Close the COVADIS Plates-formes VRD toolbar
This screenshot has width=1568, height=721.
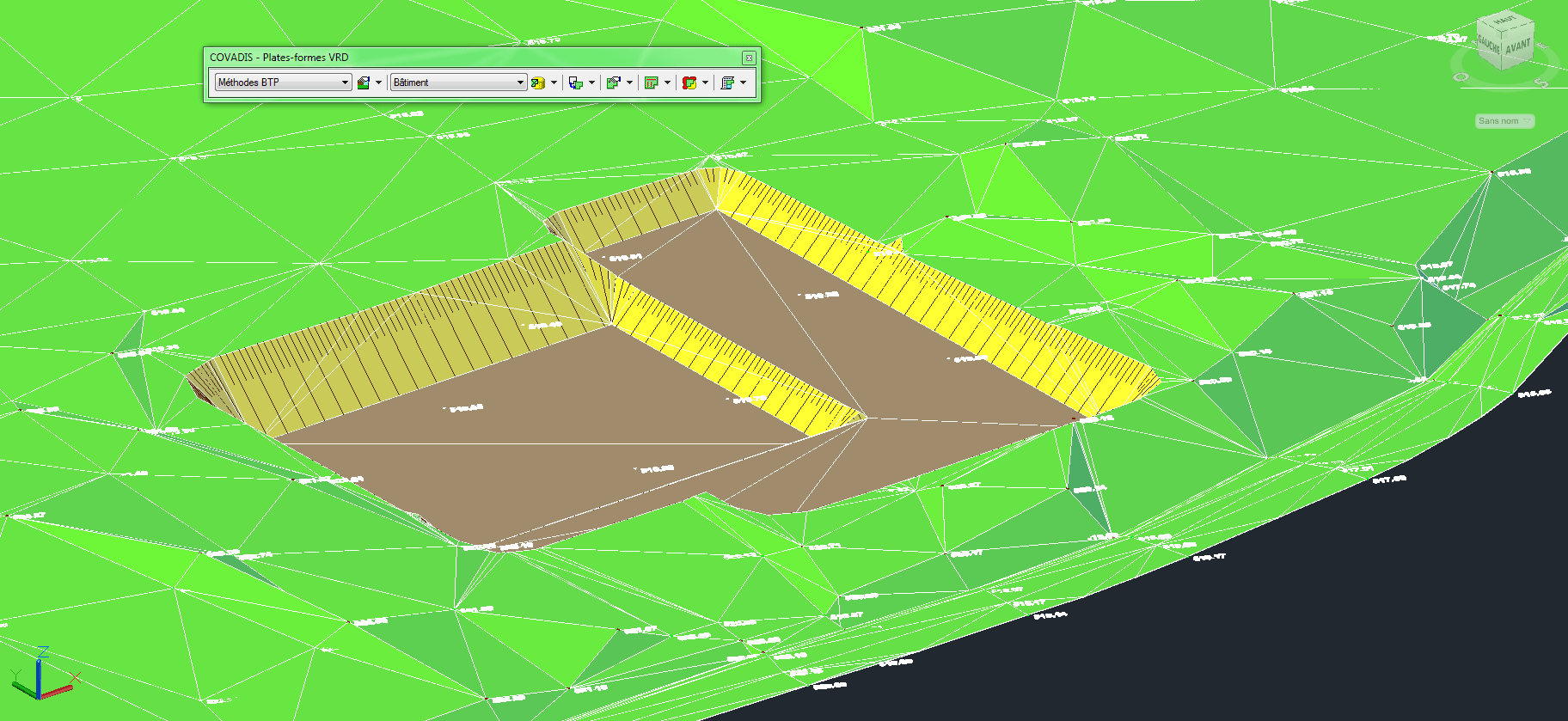(x=749, y=58)
